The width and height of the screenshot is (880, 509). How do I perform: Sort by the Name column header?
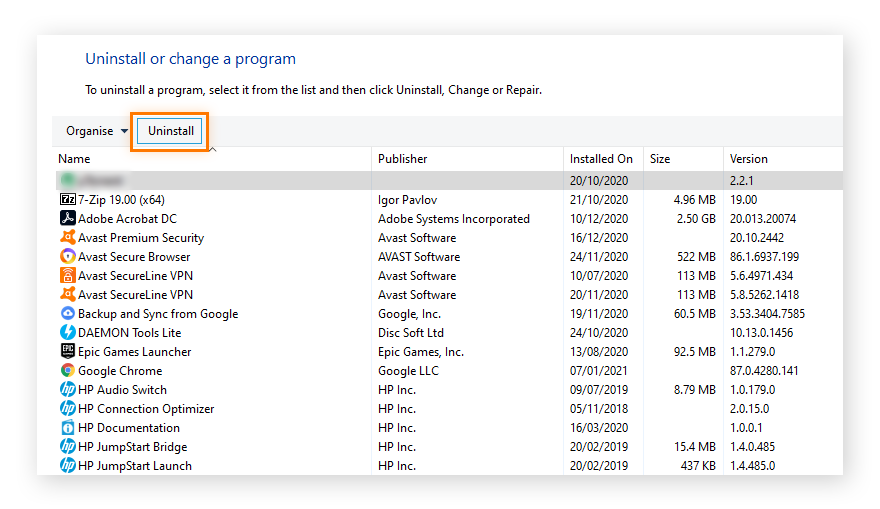tap(74, 159)
